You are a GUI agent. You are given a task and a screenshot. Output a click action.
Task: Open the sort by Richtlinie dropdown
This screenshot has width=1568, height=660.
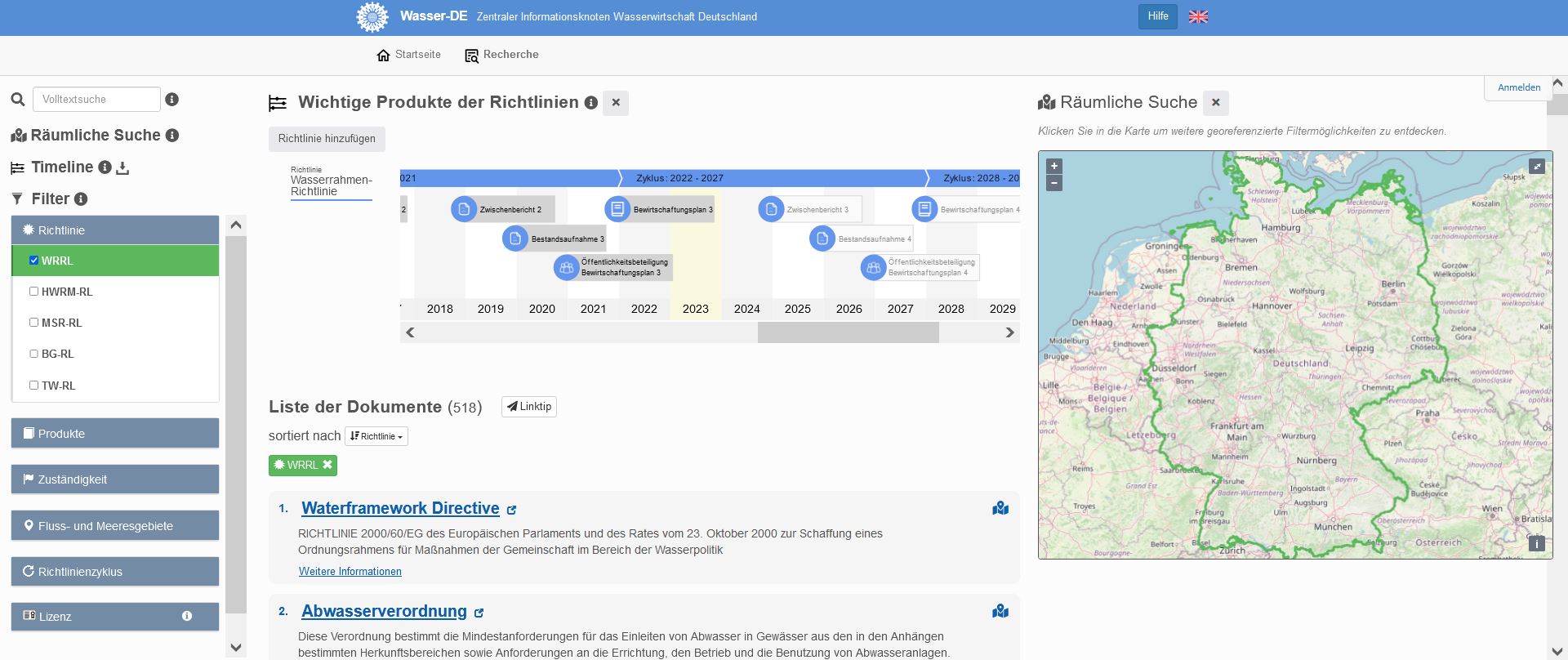point(376,436)
